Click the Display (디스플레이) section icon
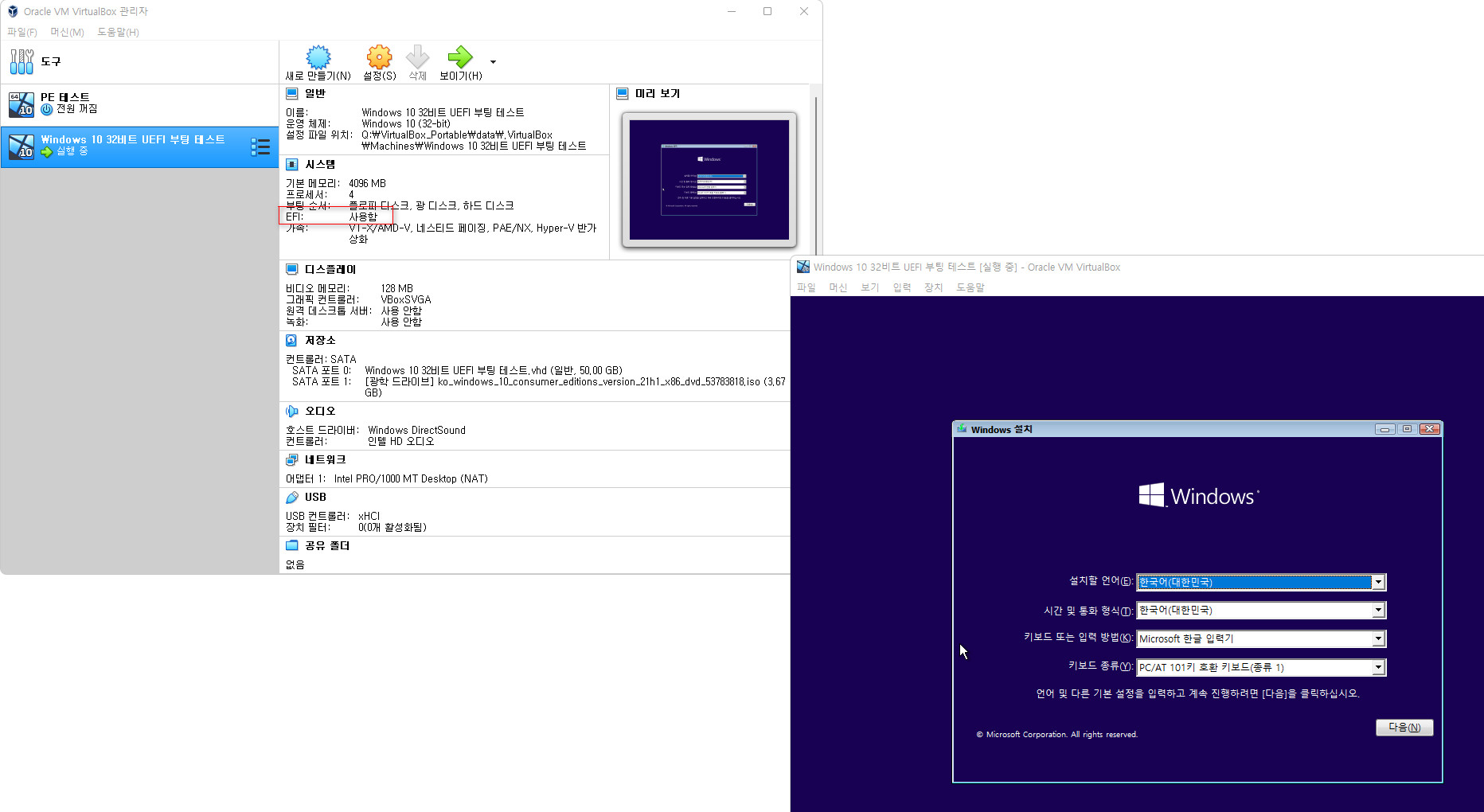1484x812 pixels. (292, 269)
